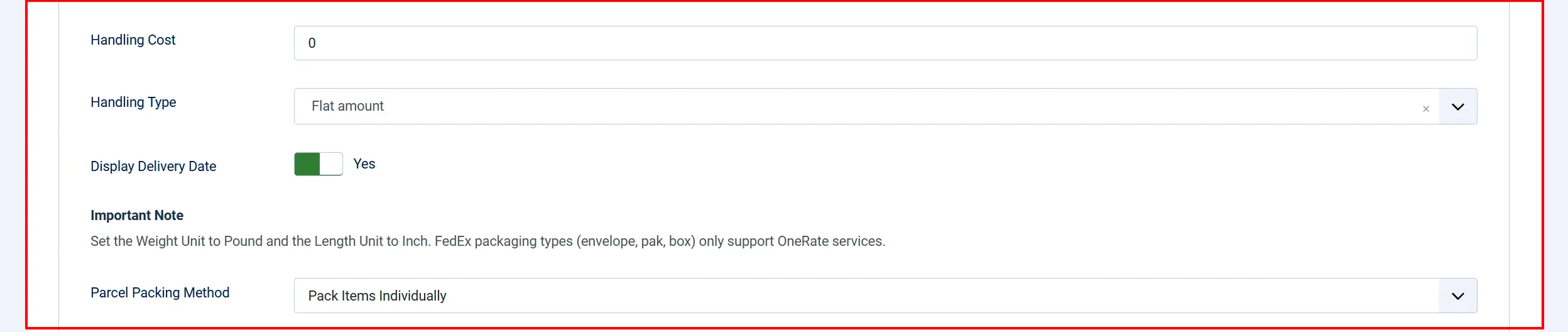This screenshot has height=332, width=1568.
Task: Click the 0 value in Handling Cost
Action: 312,43
